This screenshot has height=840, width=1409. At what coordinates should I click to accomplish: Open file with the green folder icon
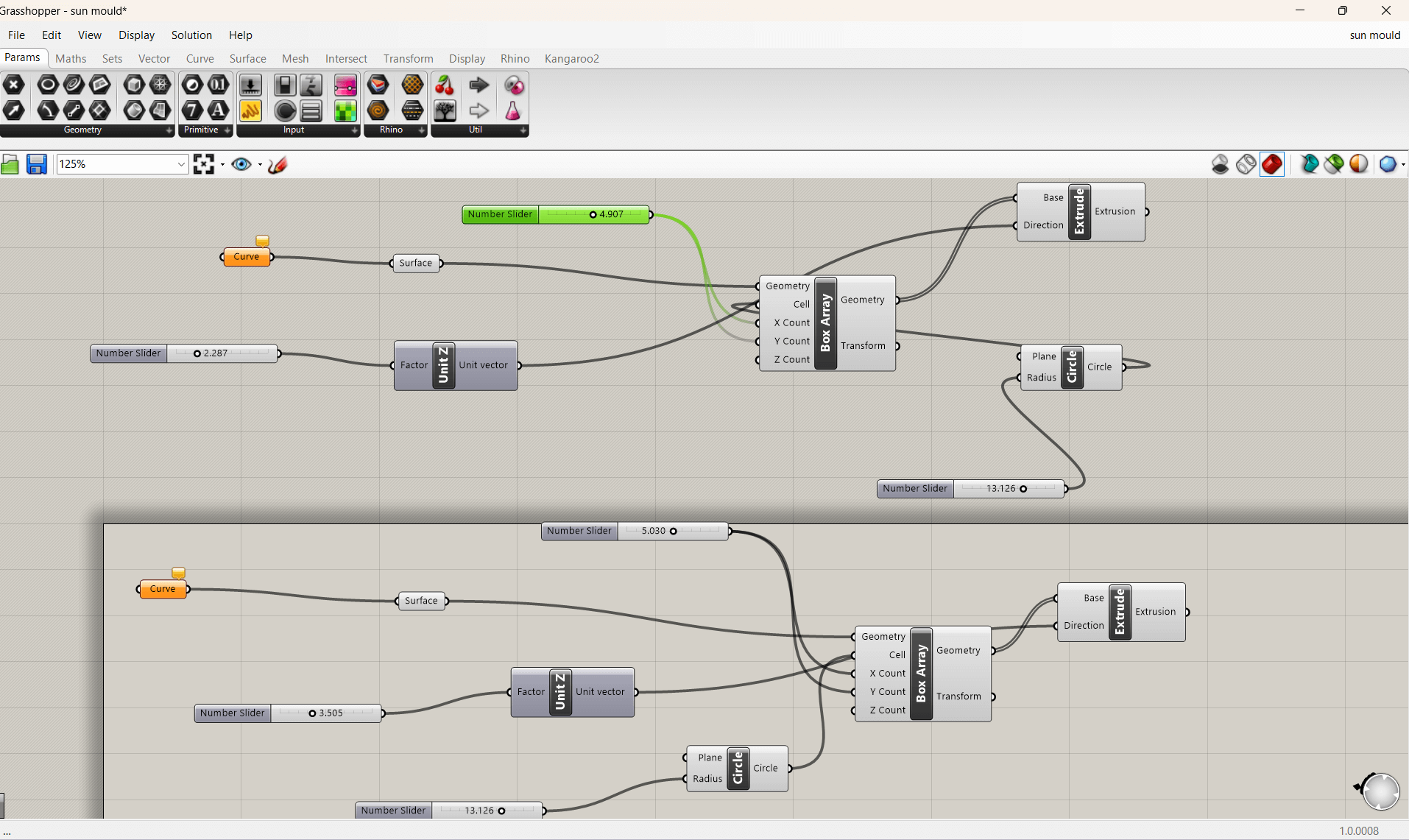click(10, 164)
